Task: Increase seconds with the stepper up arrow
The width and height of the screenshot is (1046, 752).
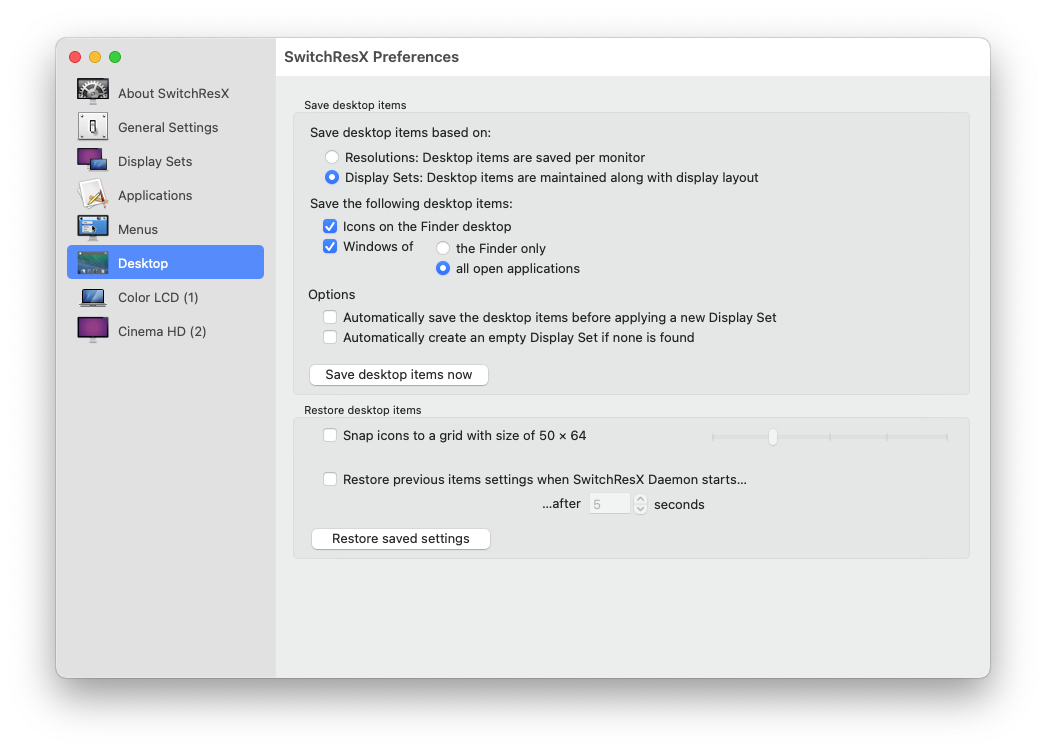Action: coord(640,499)
